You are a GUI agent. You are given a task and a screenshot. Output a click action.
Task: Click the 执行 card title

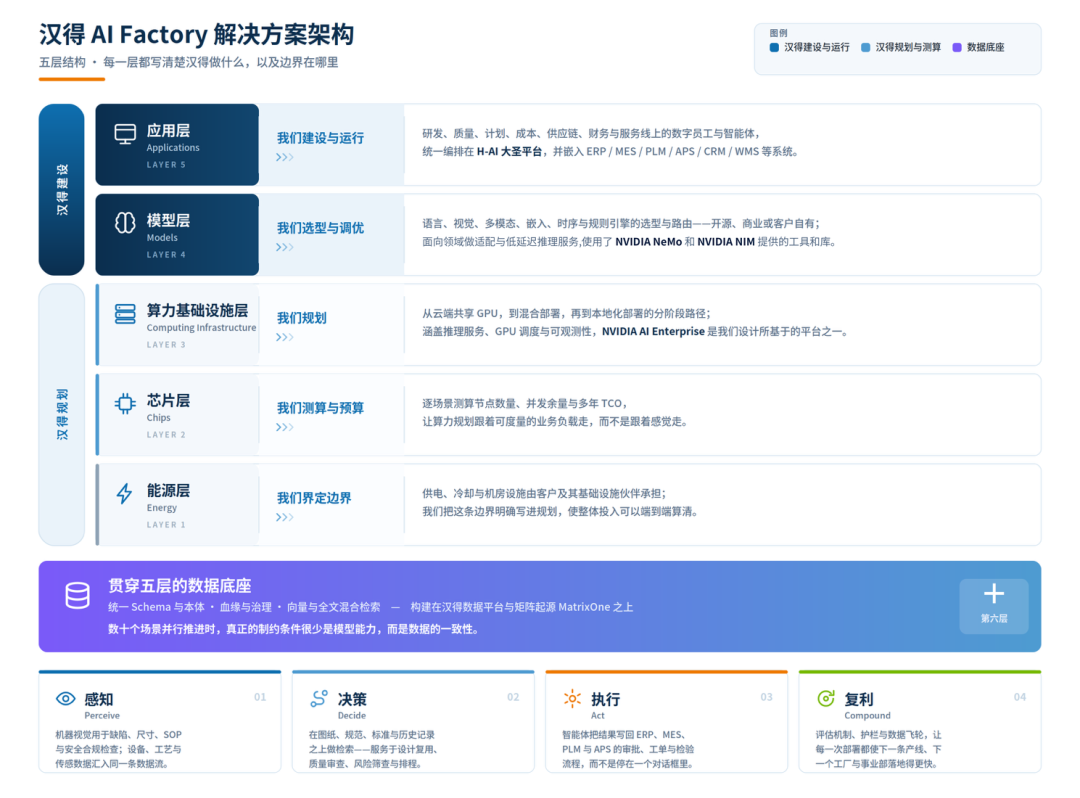coord(605,700)
